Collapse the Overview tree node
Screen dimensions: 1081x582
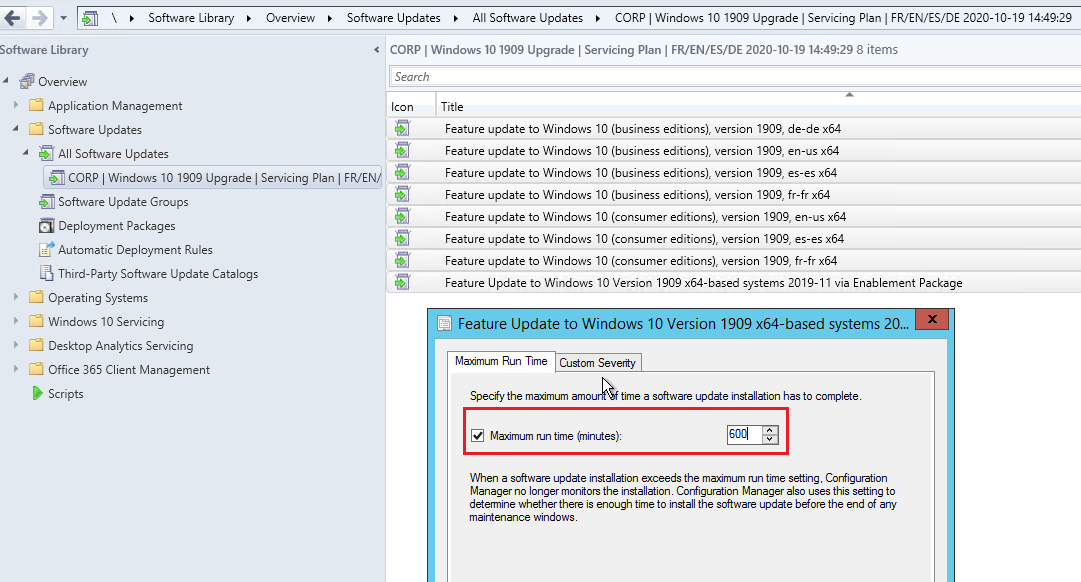(6, 81)
